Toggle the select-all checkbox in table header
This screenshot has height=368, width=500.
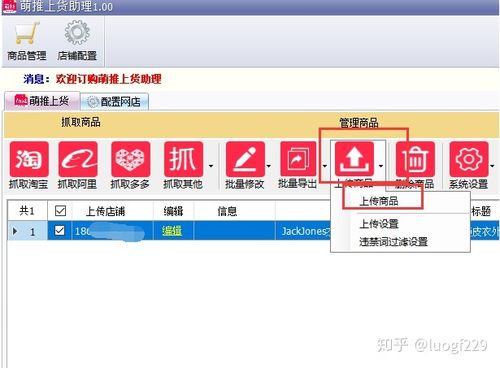click(x=60, y=211)
